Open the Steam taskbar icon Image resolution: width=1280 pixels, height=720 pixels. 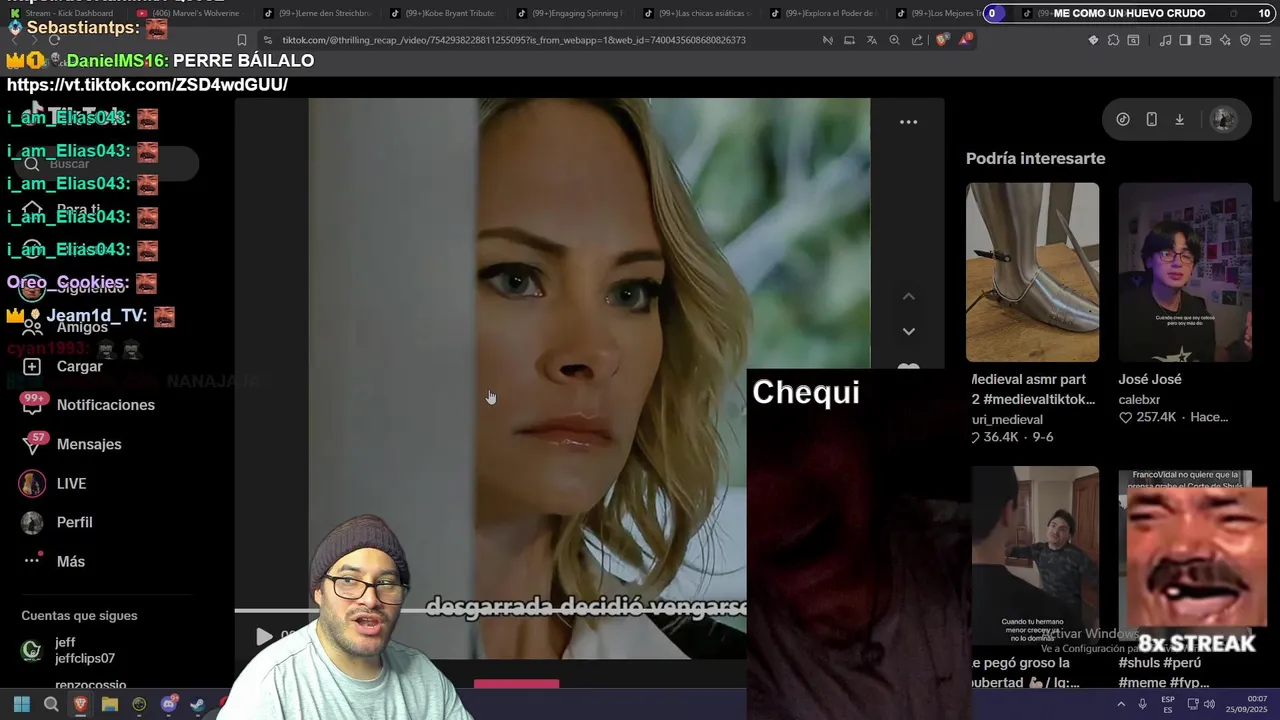coord(197,704)
